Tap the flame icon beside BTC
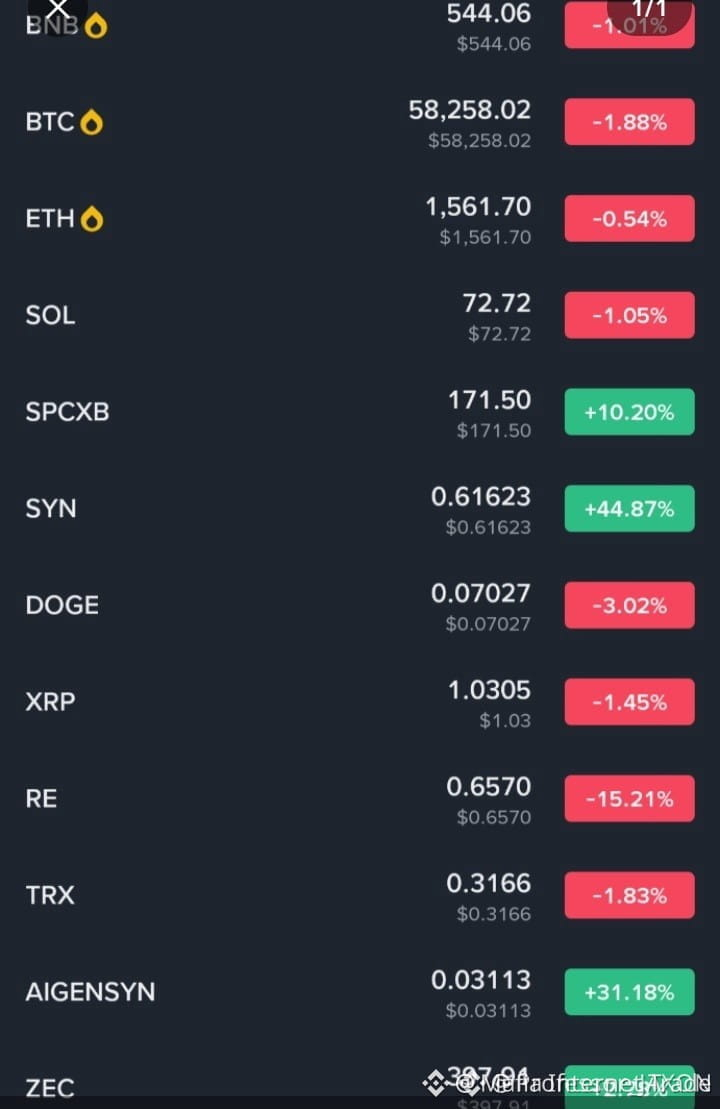The height and width of the screenshot is (1109, 720). (91, 122)
